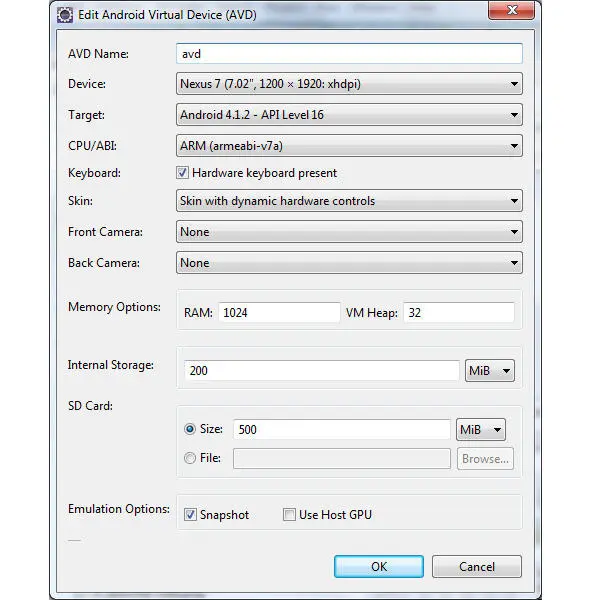
Task: Open the Device dropdown showing Nexus 7
Action: pyautogui.click(x=349, y=83)
